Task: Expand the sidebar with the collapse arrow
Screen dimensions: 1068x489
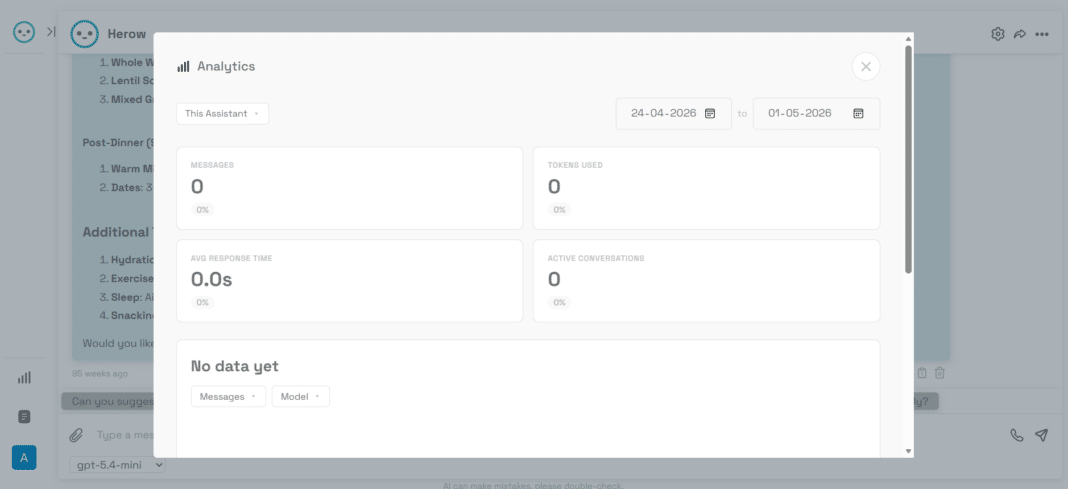Action: click(51, 31)
